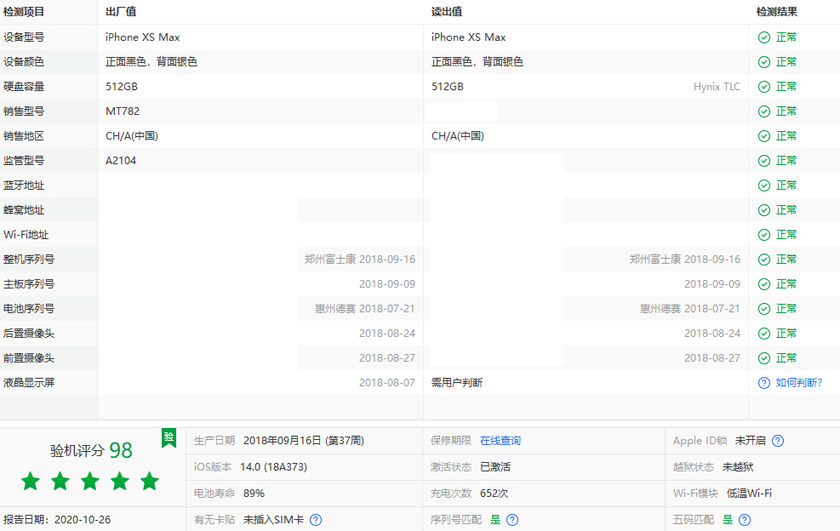Click the green check icon in 蓝牙地址 row
Viewport: 840px width, 531px height.
(x=764, y=185)
